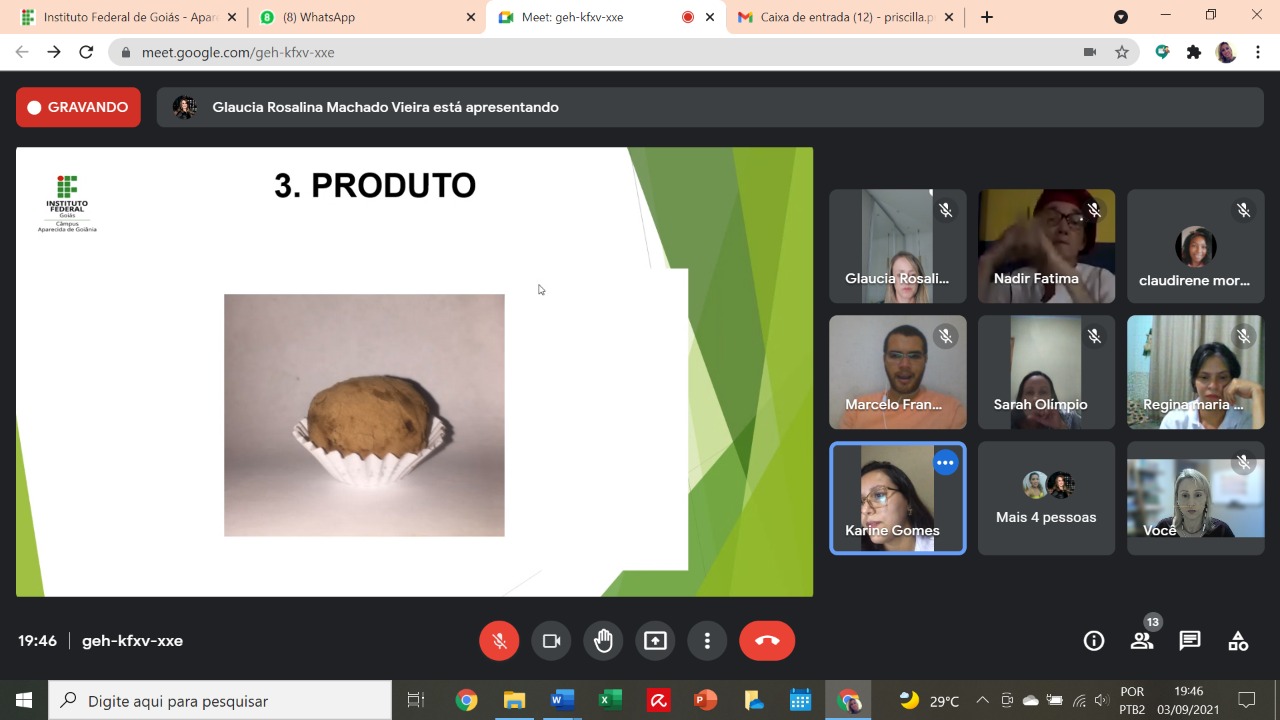Toggle the camera button in Meet

tap(551, 641)
